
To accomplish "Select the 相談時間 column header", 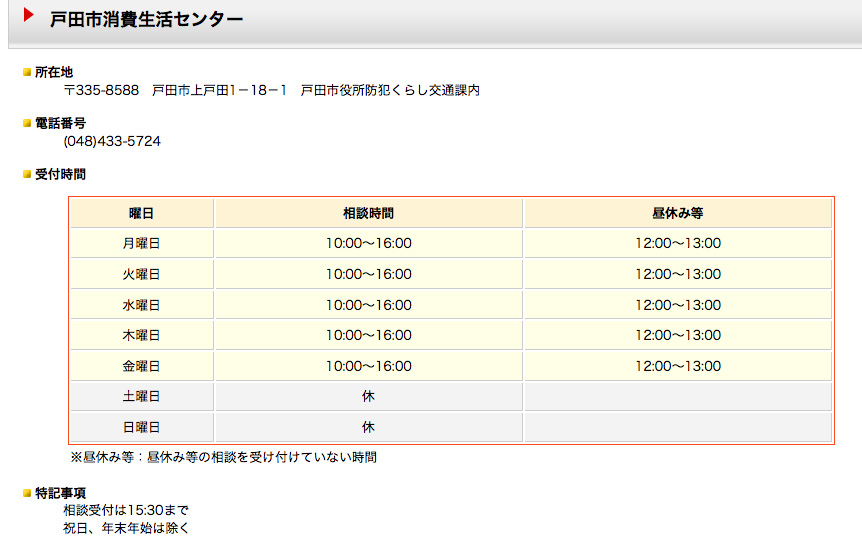I will (368, 213).
